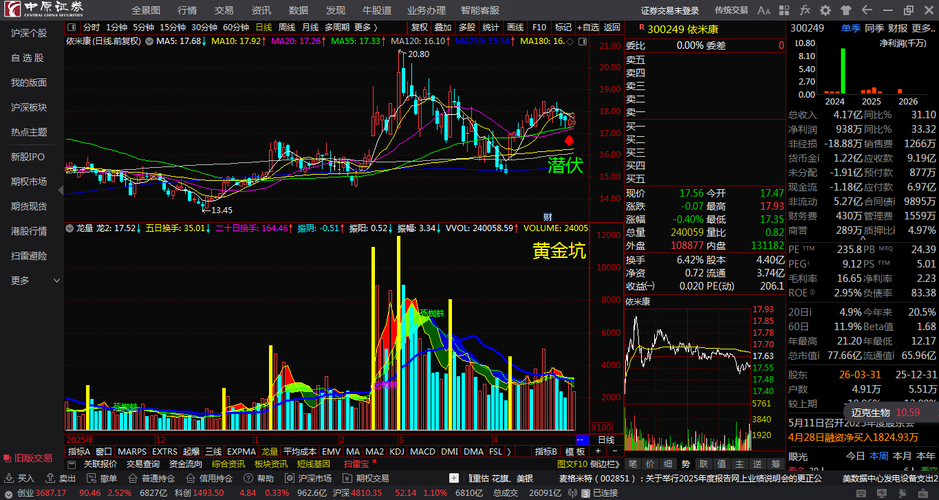Click the red diamond marker on price chart
This screenshot has width=939, height=500.
569,141
